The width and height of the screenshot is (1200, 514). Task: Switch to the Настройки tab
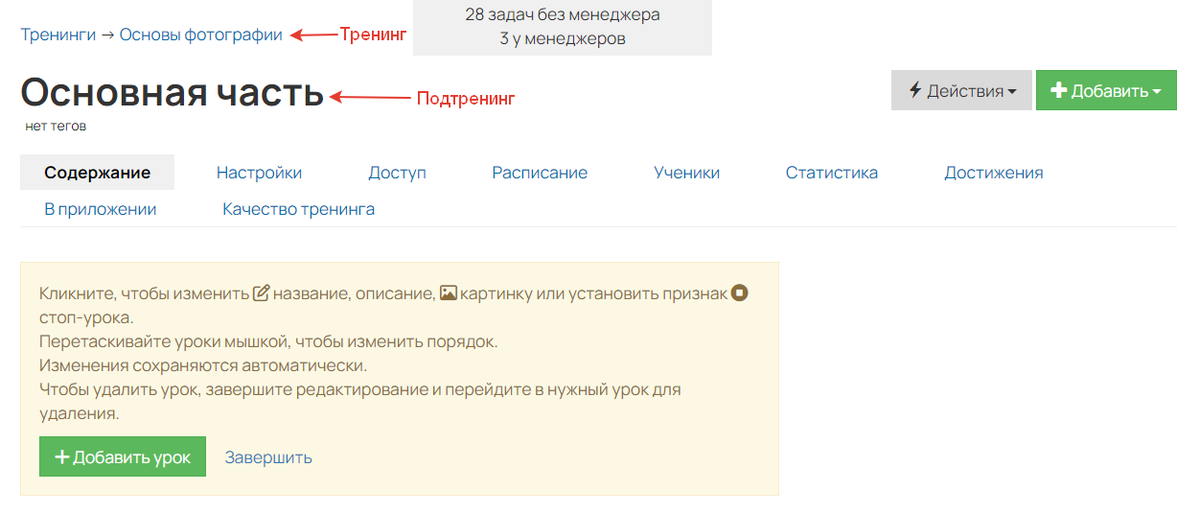(x=259, y=172)
